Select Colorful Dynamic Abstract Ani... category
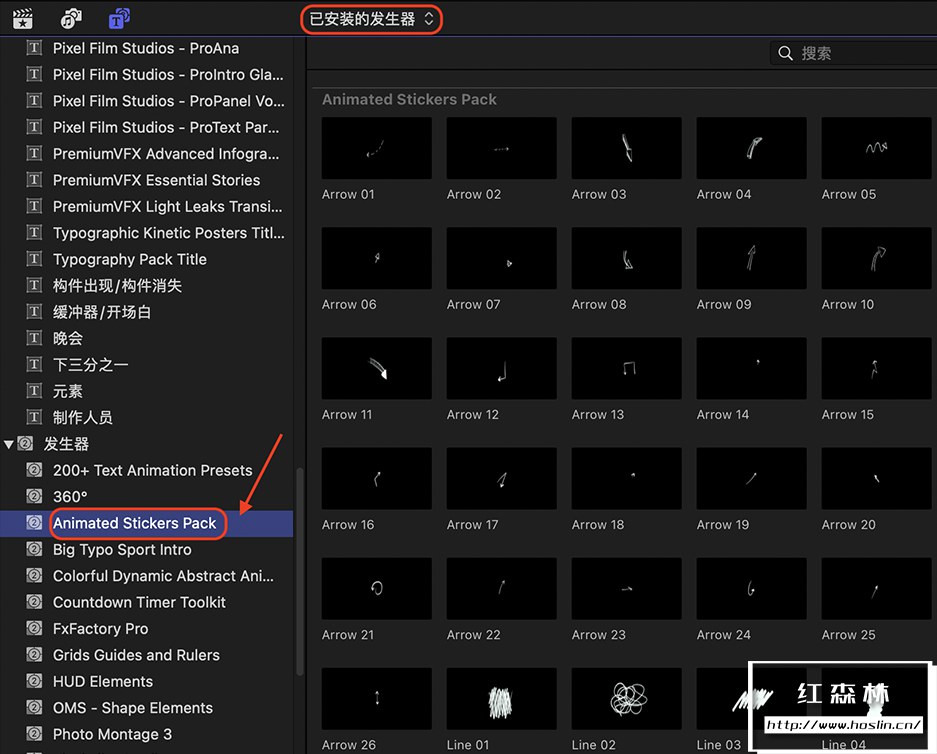This screenshot has height=754, width=937. click(146, 576)
